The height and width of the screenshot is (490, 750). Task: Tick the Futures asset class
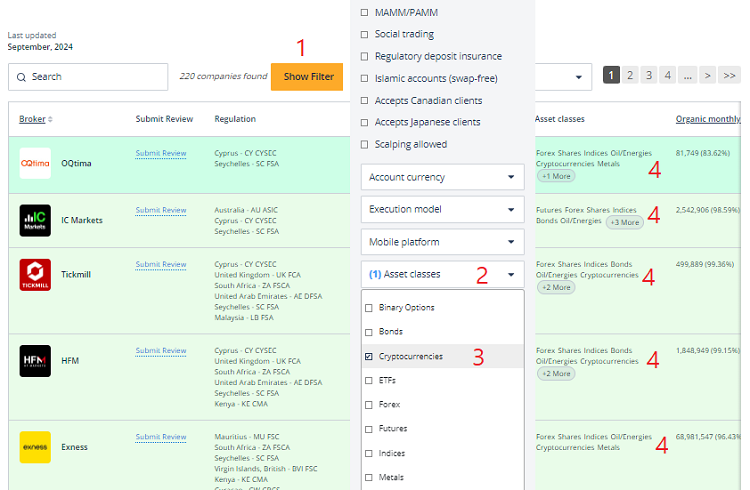pos(369,429)
